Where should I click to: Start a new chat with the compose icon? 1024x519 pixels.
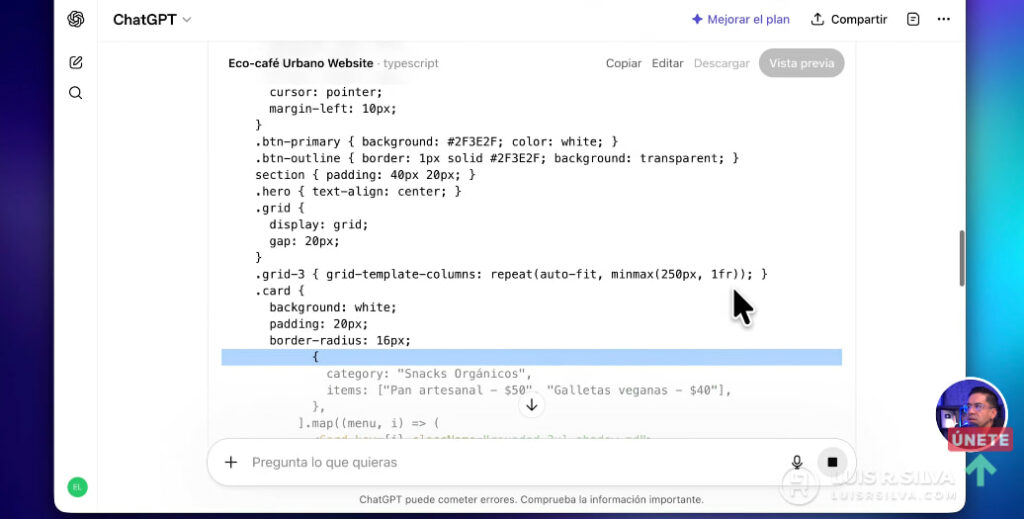coord(76,63)
